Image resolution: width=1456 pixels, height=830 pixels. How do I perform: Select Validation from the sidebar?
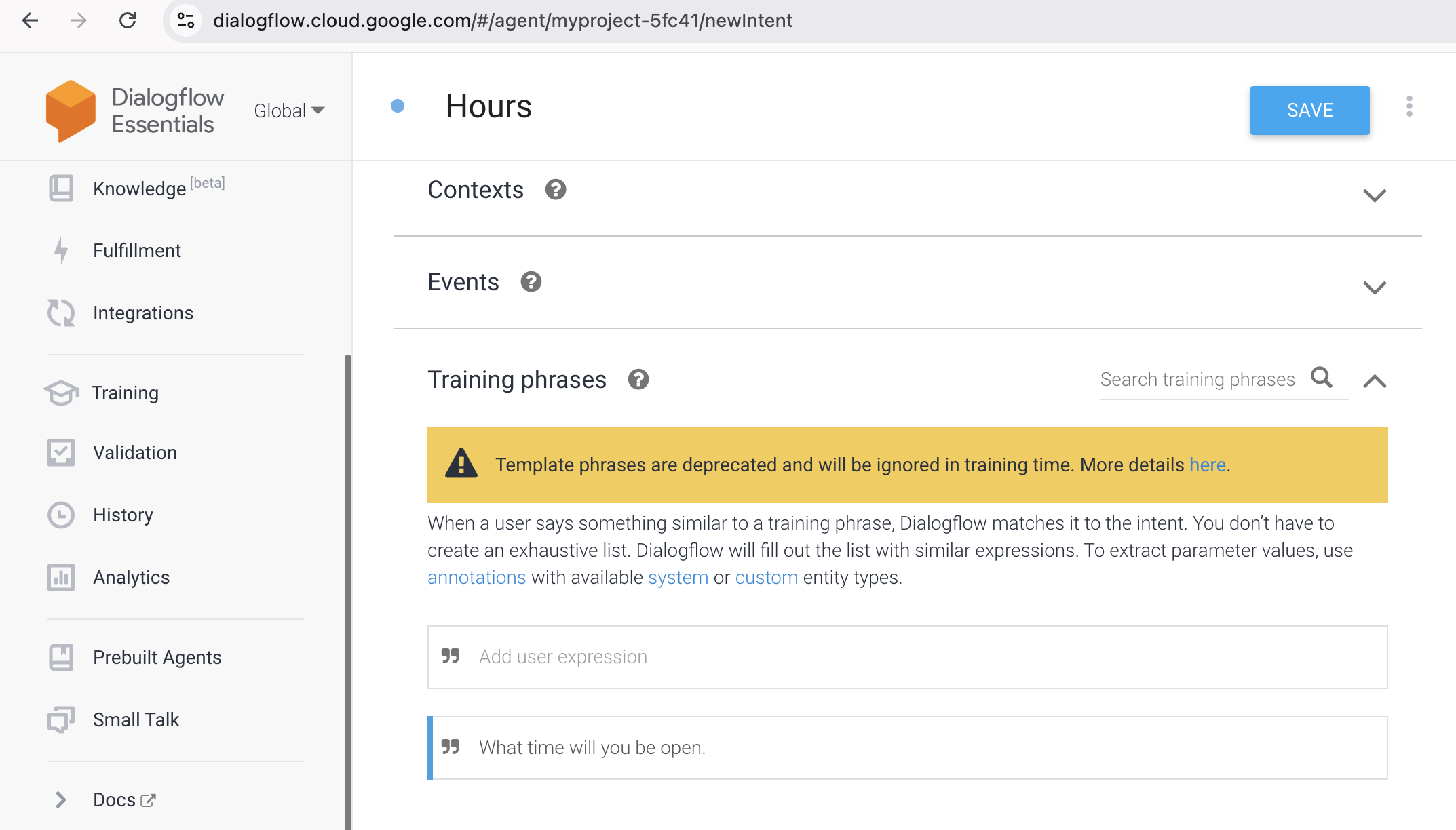tap(134, 452)
